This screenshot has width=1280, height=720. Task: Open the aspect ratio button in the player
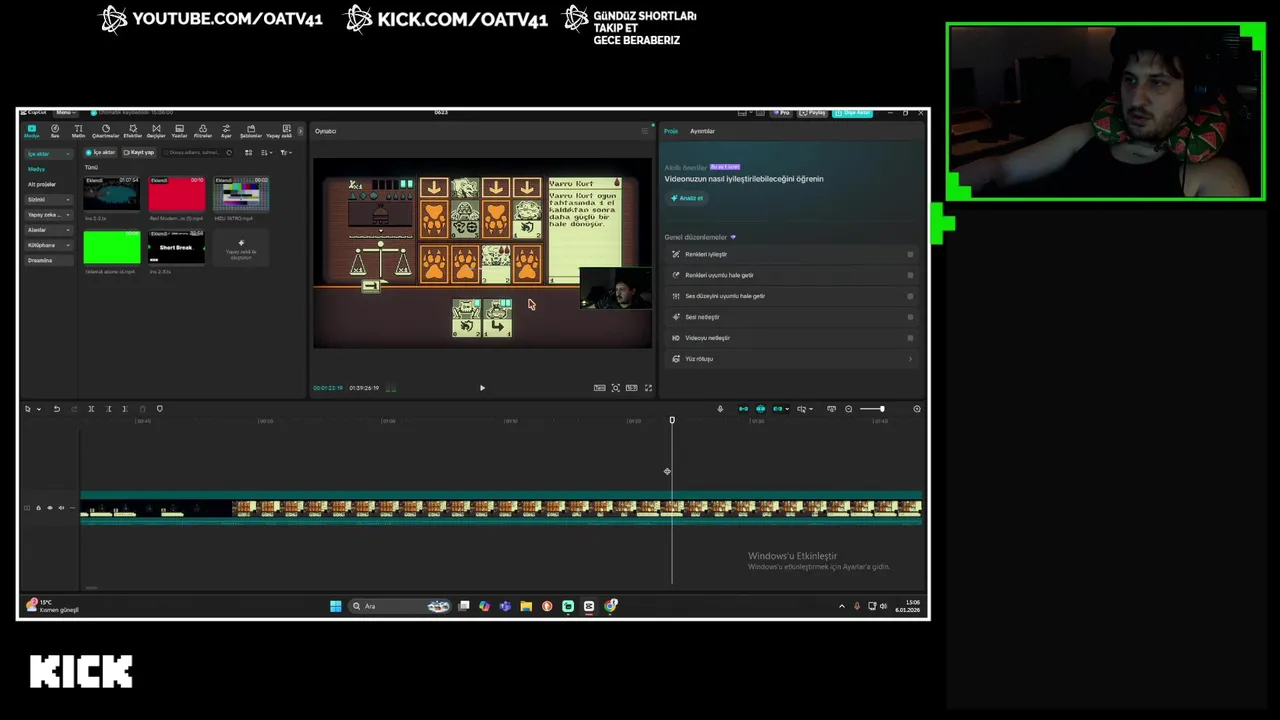tap(632, 388)
